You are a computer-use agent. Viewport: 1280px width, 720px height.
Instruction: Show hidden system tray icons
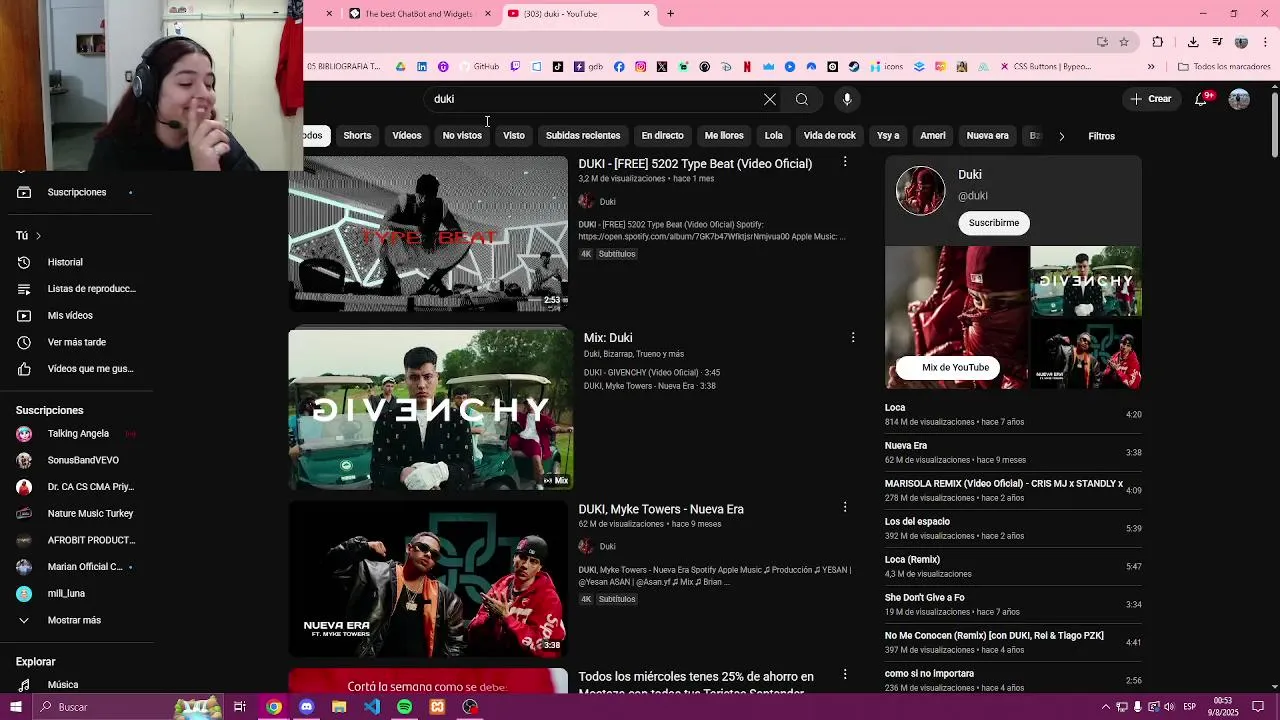click(1105, 707)
